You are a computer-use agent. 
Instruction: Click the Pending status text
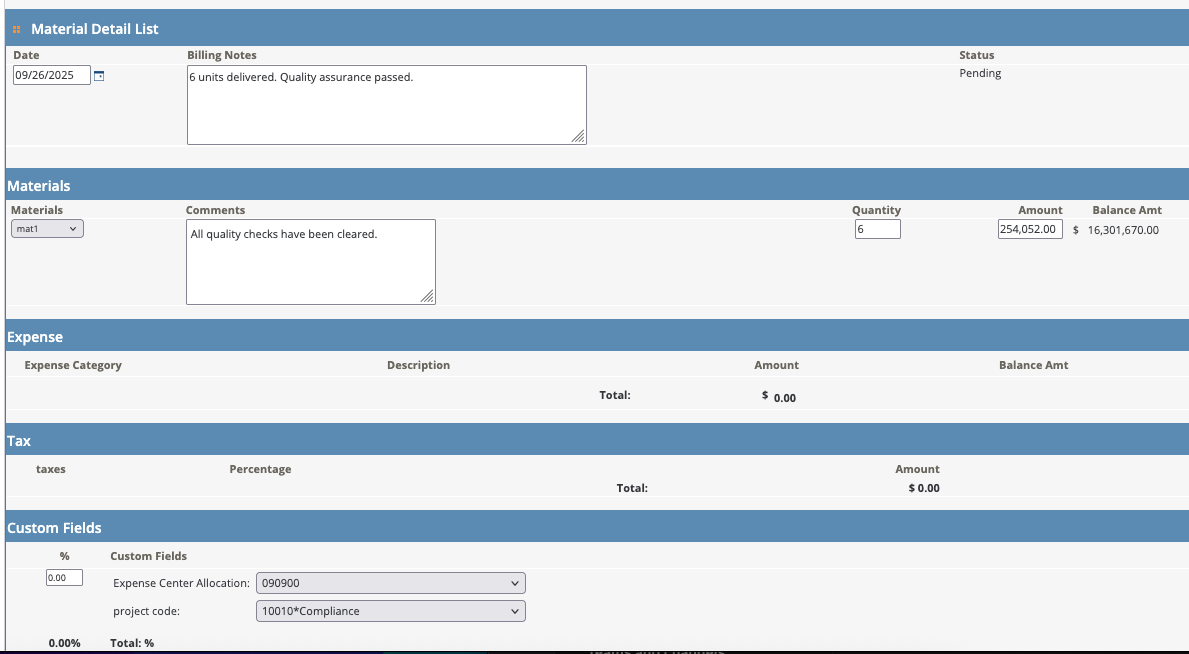980,74
